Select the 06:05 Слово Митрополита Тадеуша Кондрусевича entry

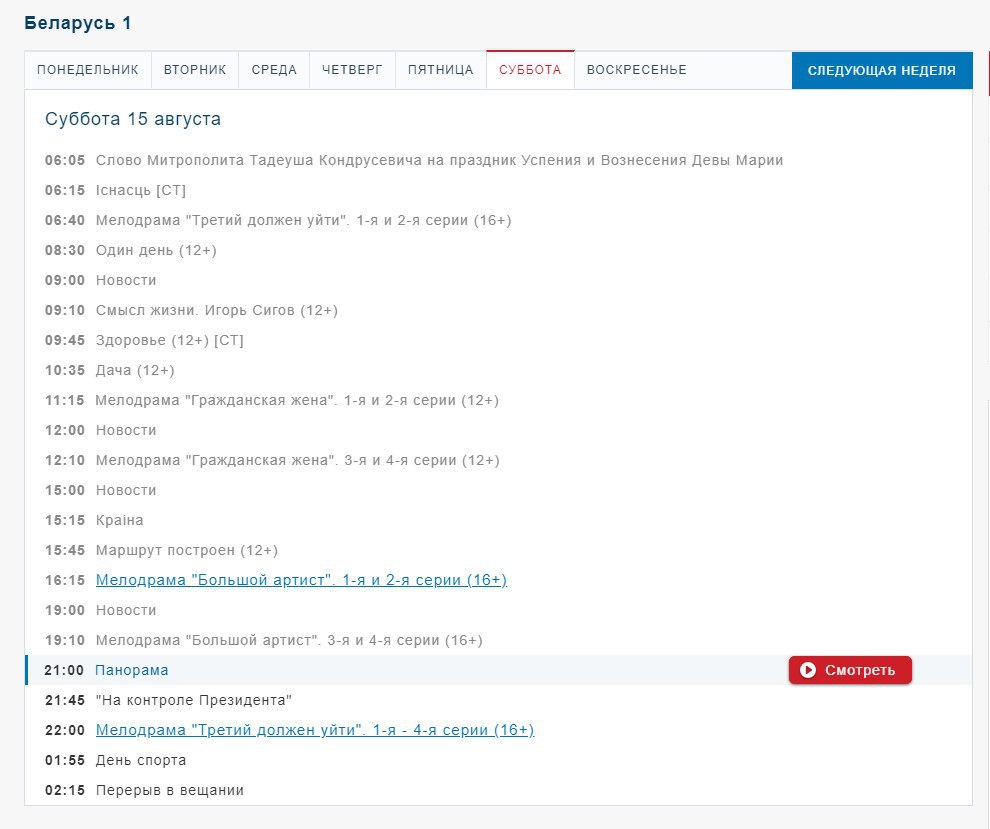coord(414,160)
